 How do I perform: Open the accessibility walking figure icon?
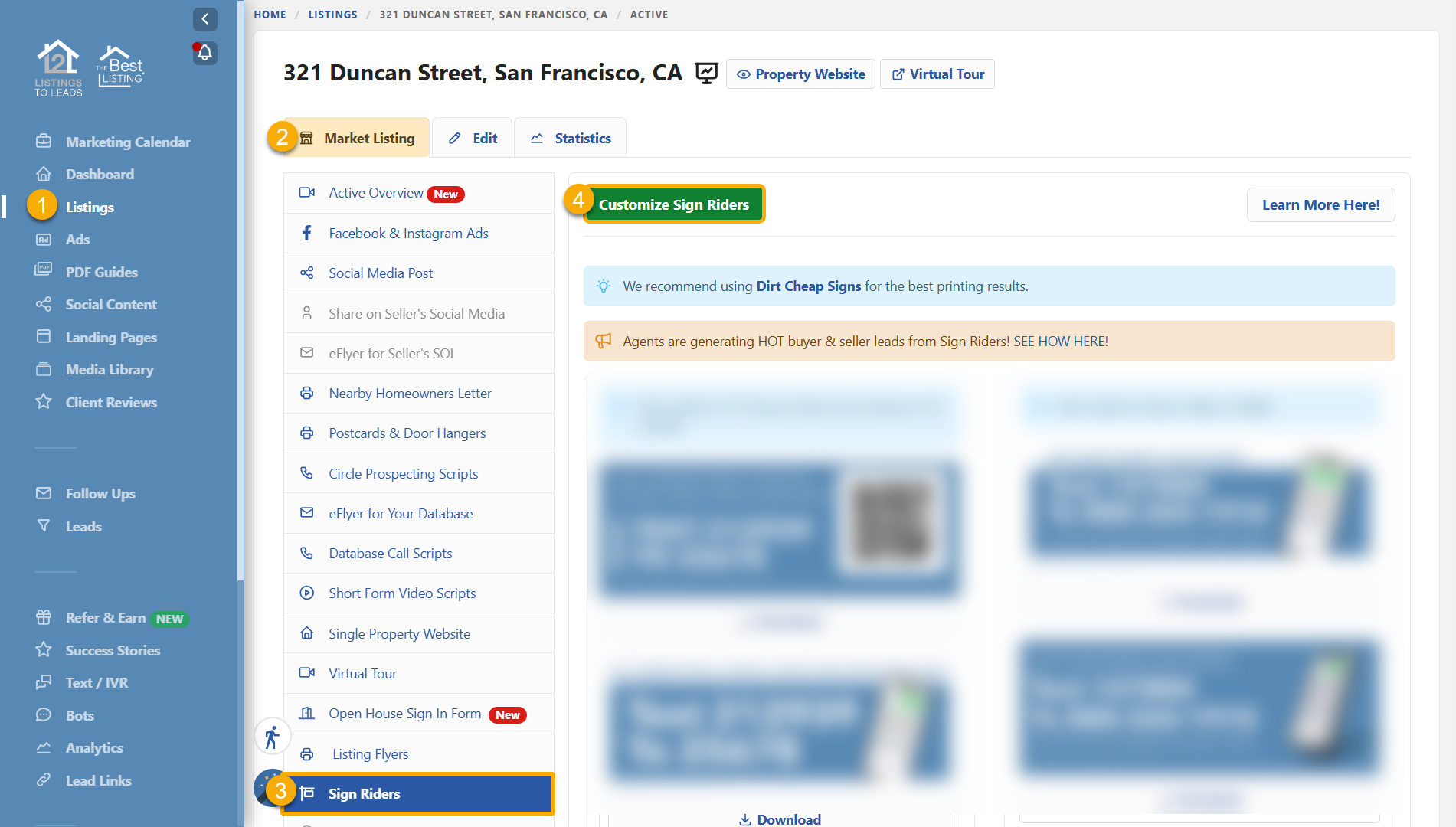(x=272, y=737)
